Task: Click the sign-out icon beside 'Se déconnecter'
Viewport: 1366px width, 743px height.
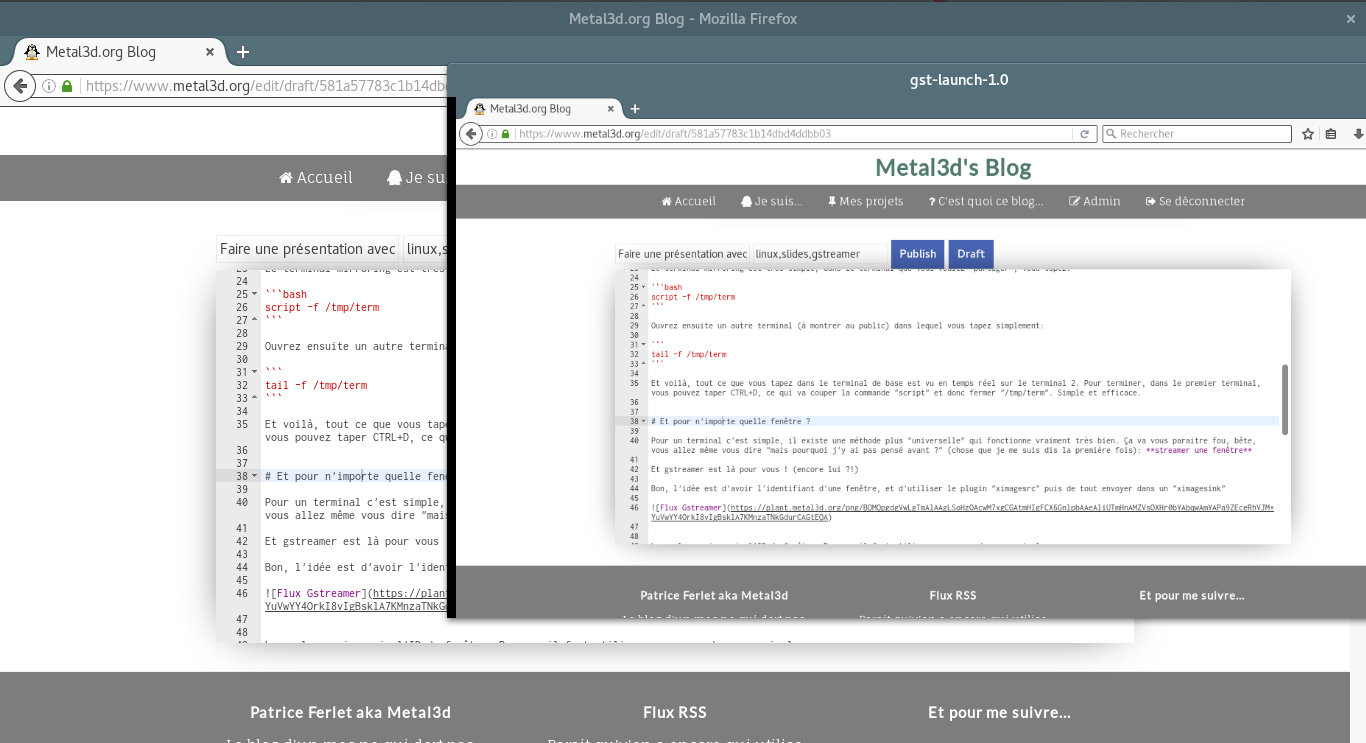Action: 1151,201
